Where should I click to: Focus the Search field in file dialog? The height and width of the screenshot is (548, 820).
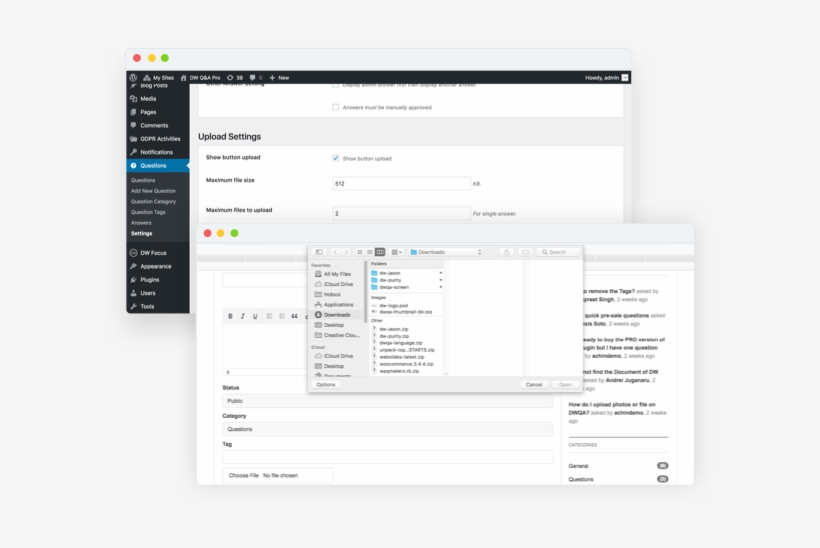click(559, 252)
